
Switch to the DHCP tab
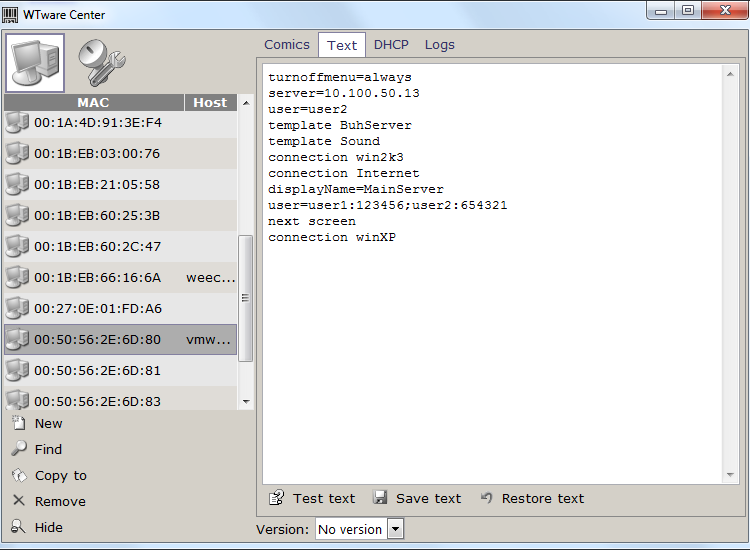click(x=391, y=44)
